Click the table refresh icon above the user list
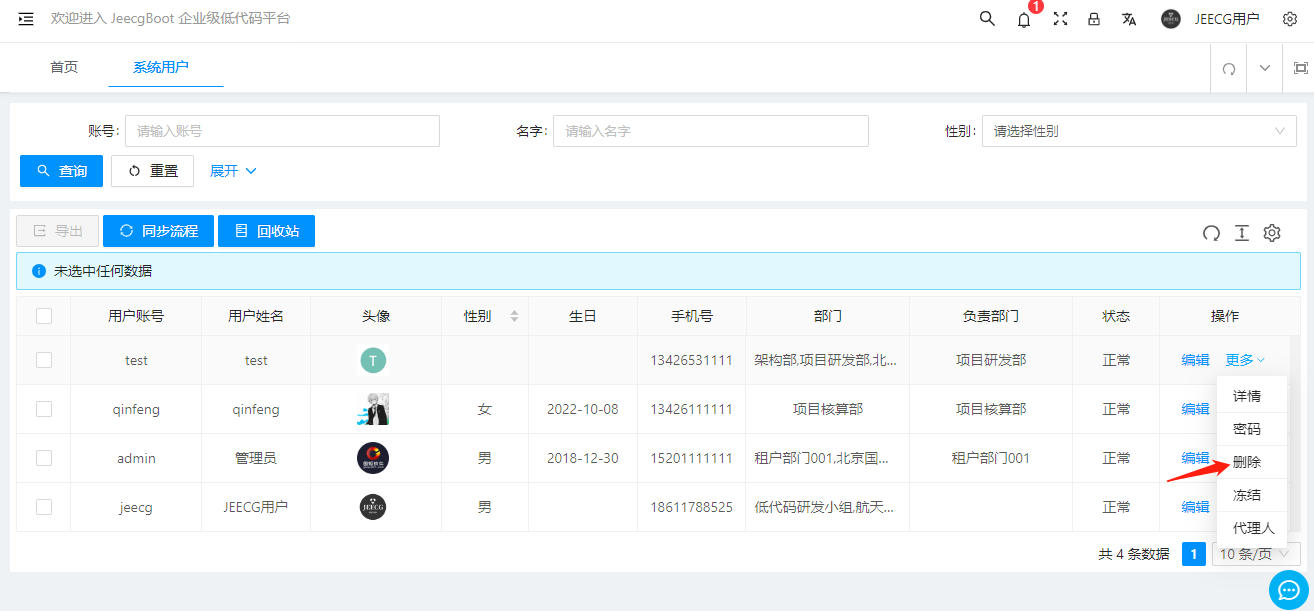The height and width of the screenshot is (611, 1314). pyautogui.click(x=1211, y=233)
